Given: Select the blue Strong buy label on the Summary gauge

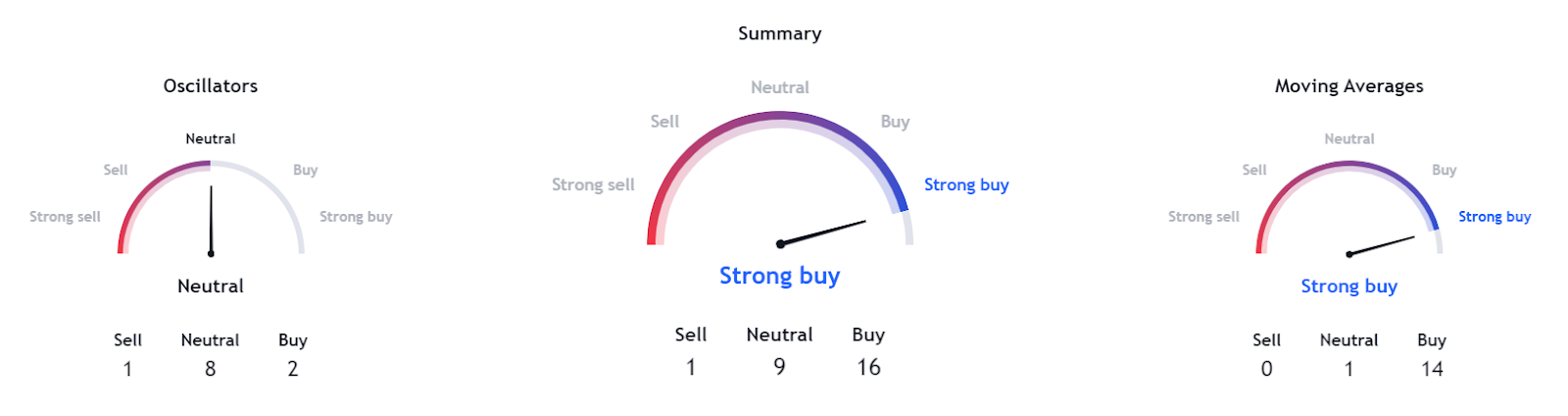Looking at the screenshot, I should pos(966,184).
